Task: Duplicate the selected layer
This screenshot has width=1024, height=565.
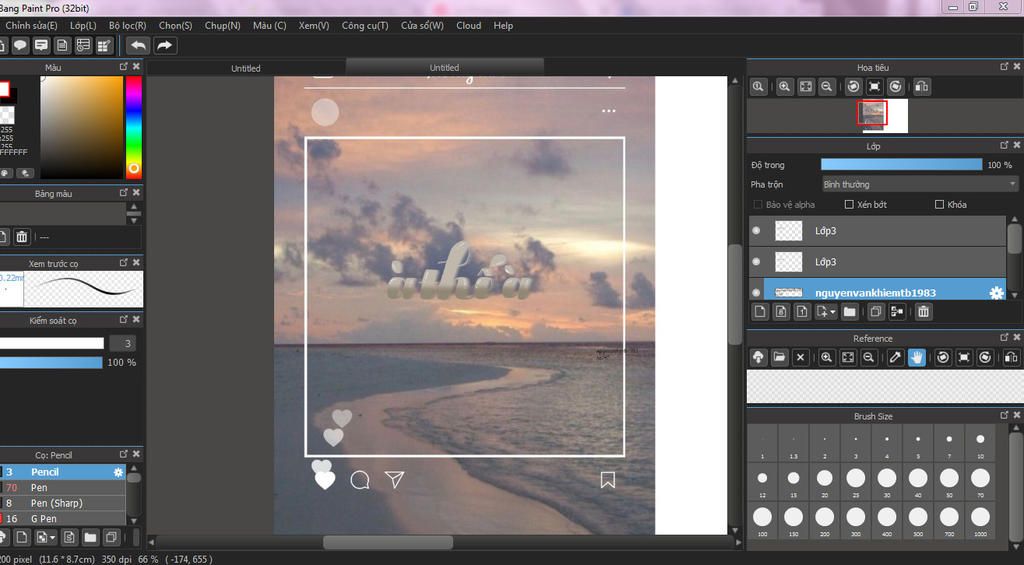Action: (876, 312)
